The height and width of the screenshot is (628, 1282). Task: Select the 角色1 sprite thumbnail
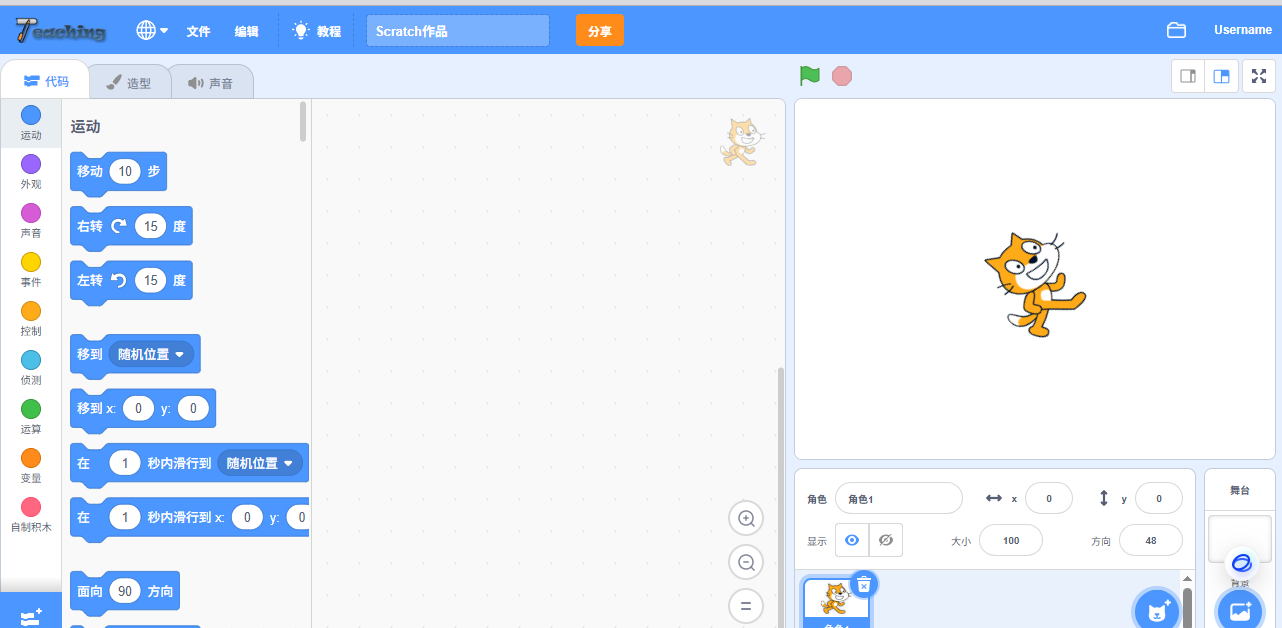(x=837, y=603)
